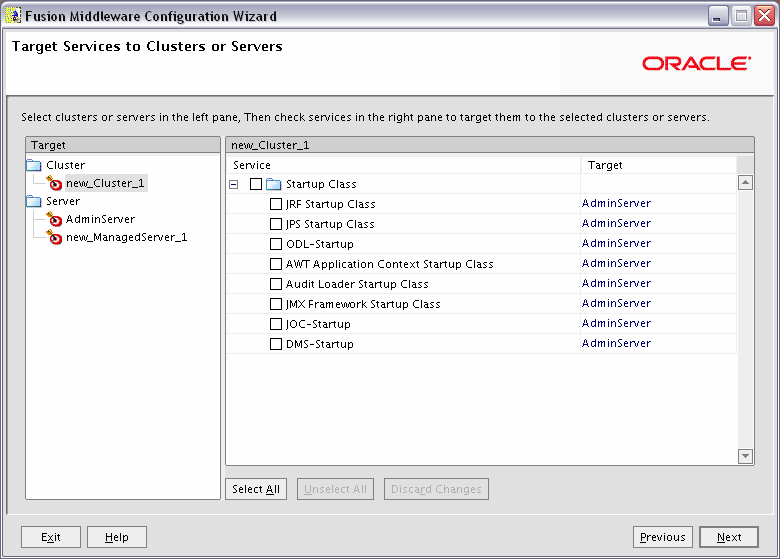Click the Target column header in services table

click(x=659, y=165)
